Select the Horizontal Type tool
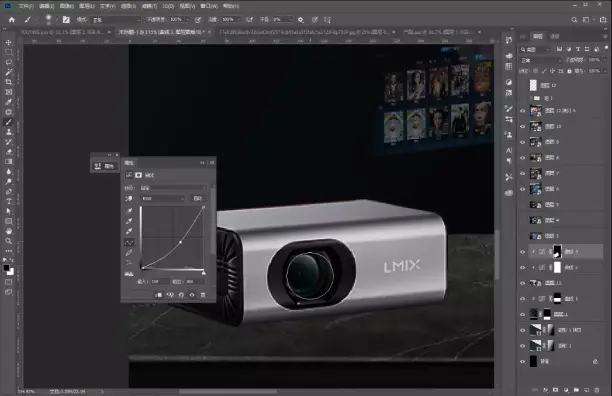612x396 pixels. [x=9, y=201]
